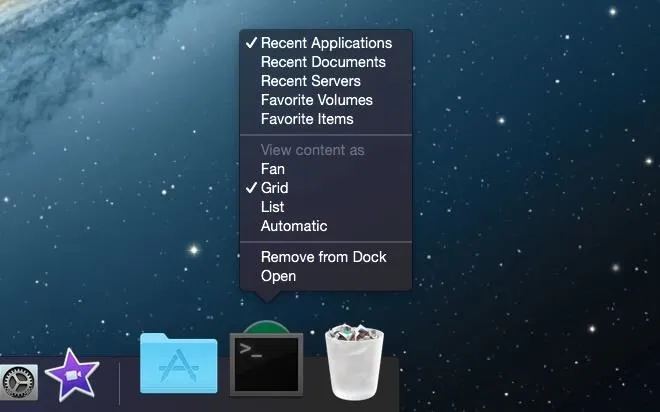Screen dimensions: 660x412
Task: Choose Open in the context menu
Action: [325, 276]
